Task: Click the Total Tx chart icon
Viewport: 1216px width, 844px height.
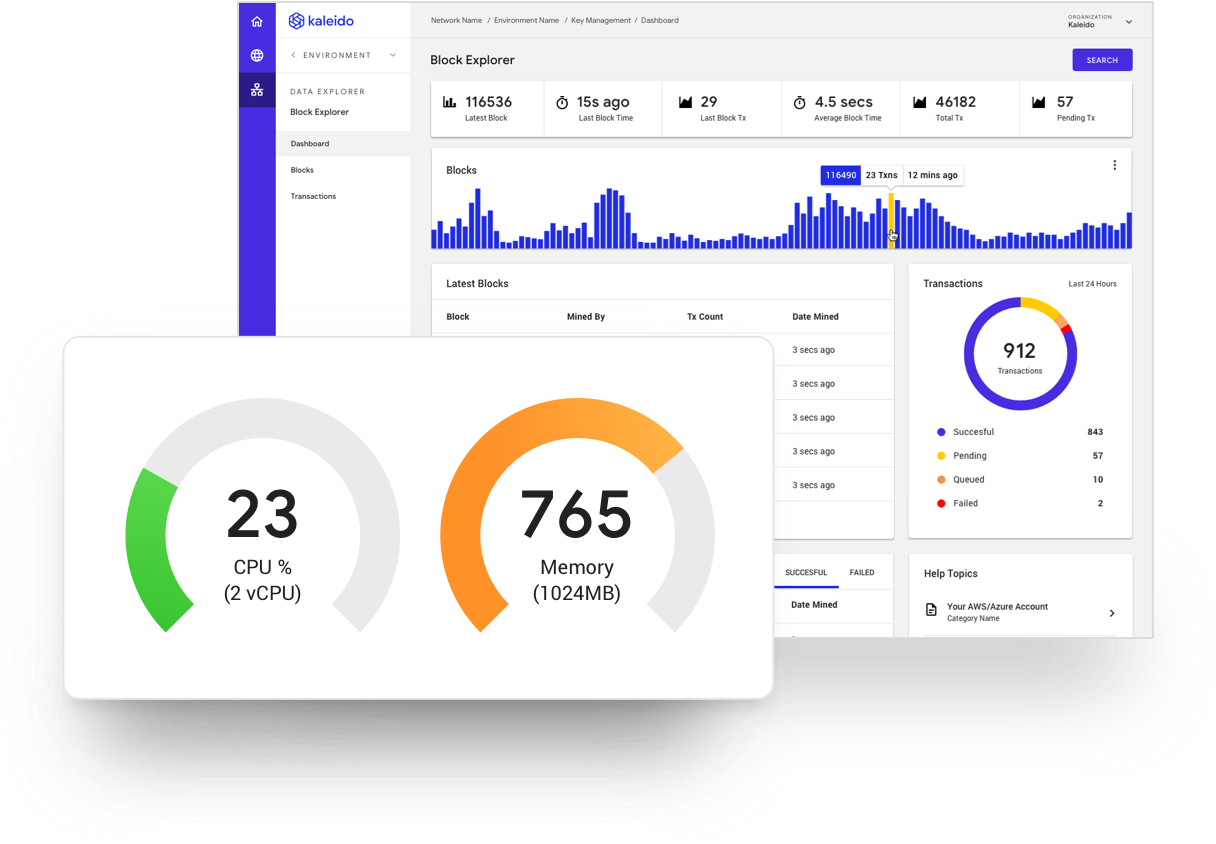Action: tap(920, 102)
